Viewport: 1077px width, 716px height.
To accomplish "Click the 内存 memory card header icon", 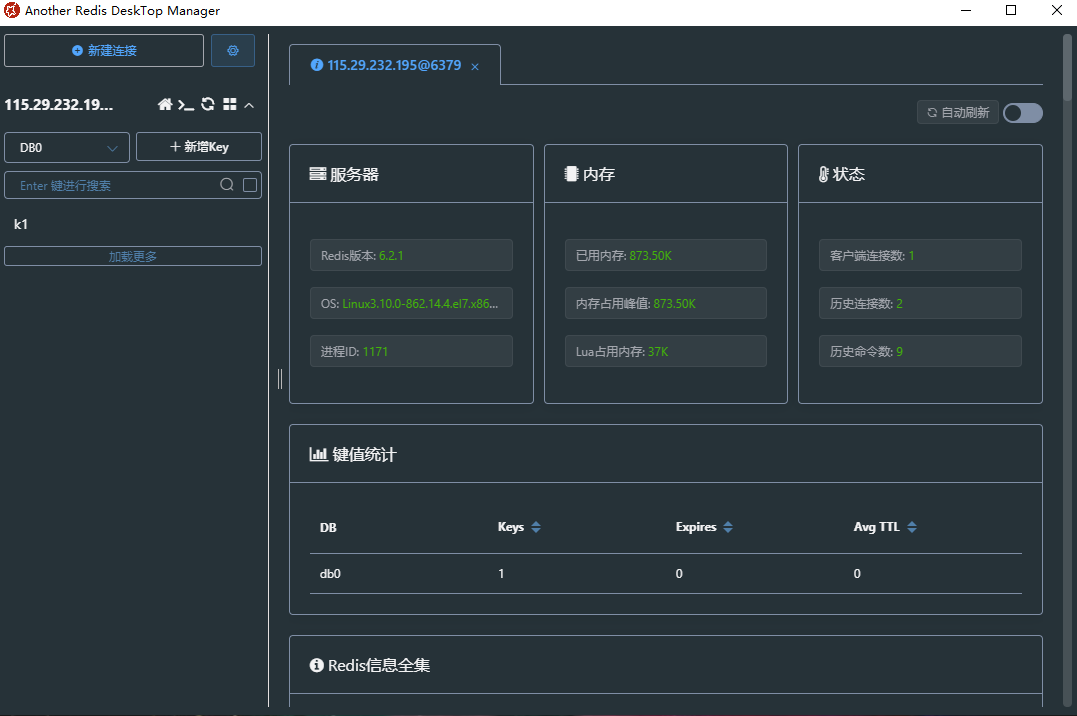I will pyautogui.click(x=571, y=174).
